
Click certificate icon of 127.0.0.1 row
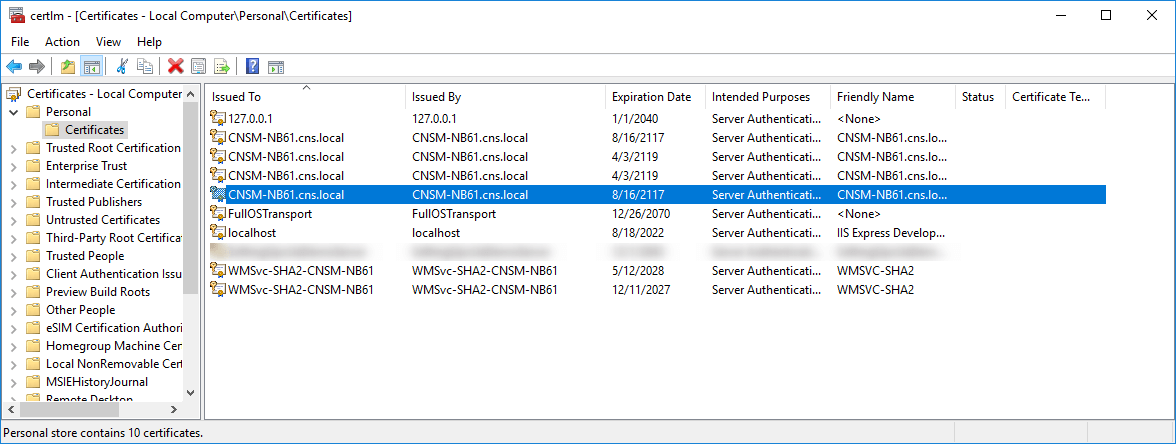(x=218, y=118)
